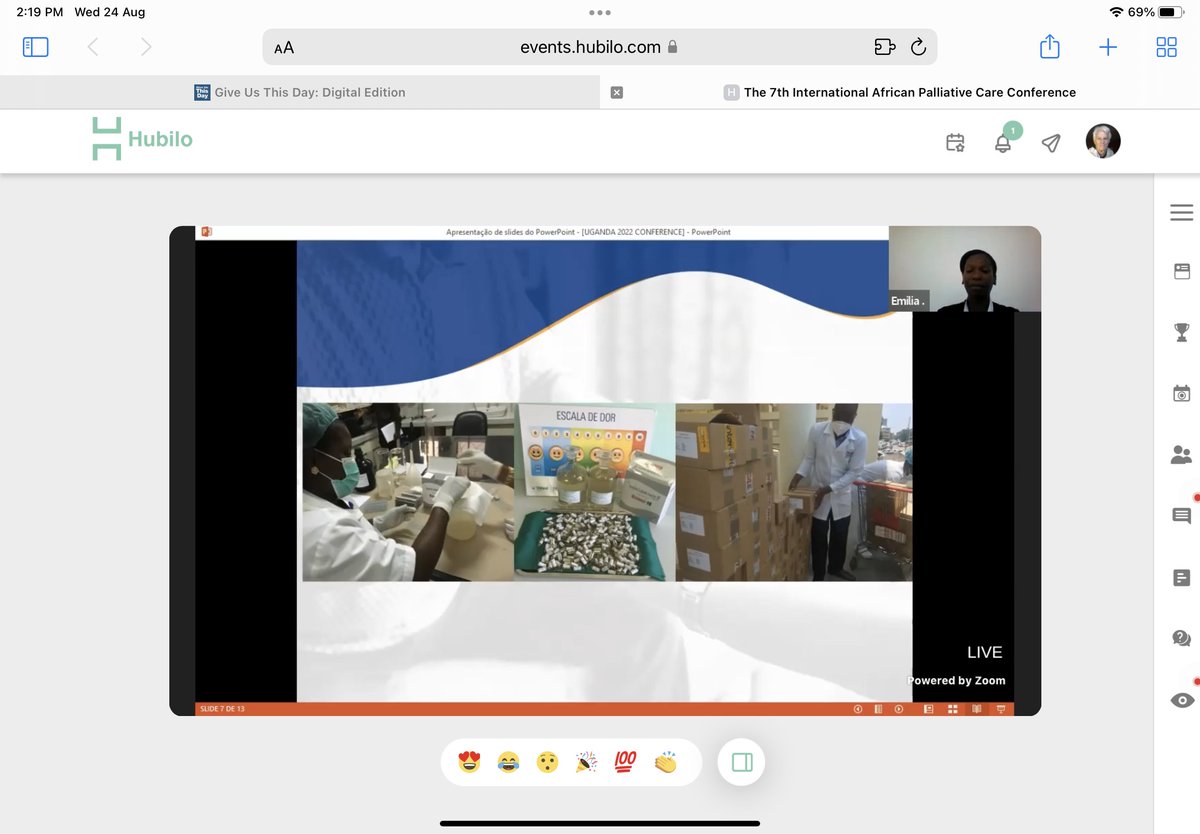The width and height of the screenshot is (1200, 834).
Task: Click the paper-plane send icon
Action: [x=1051, y=143]
